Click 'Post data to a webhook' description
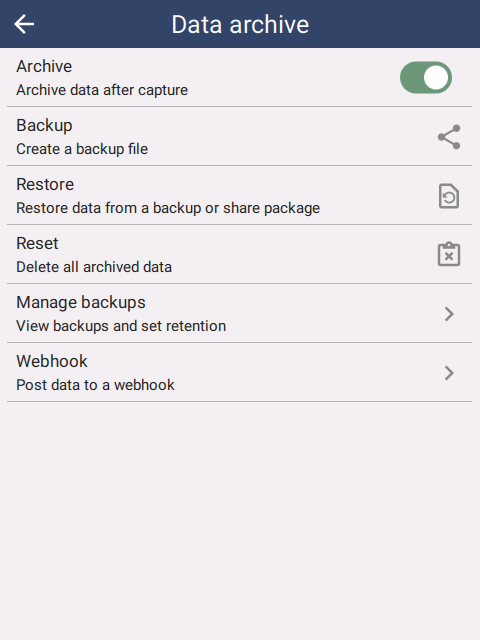The image size is (480, 640). tap(96, 385)
